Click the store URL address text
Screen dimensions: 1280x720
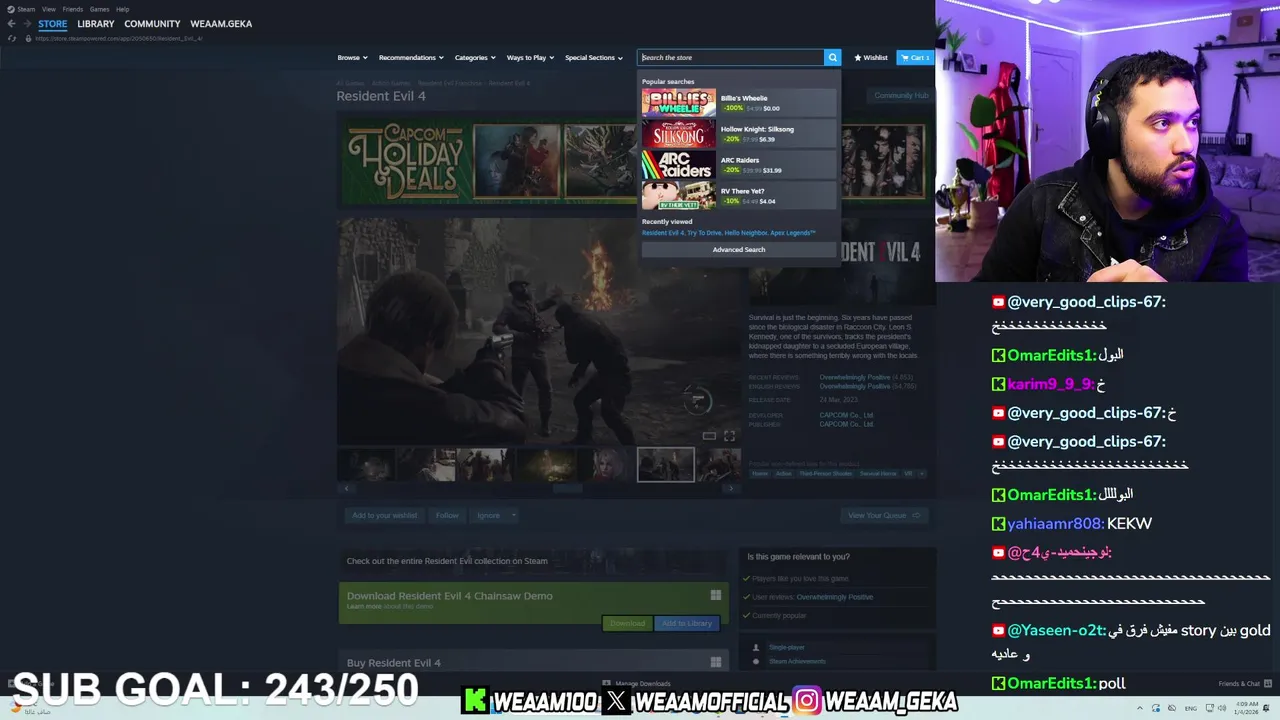pos(119,38)
